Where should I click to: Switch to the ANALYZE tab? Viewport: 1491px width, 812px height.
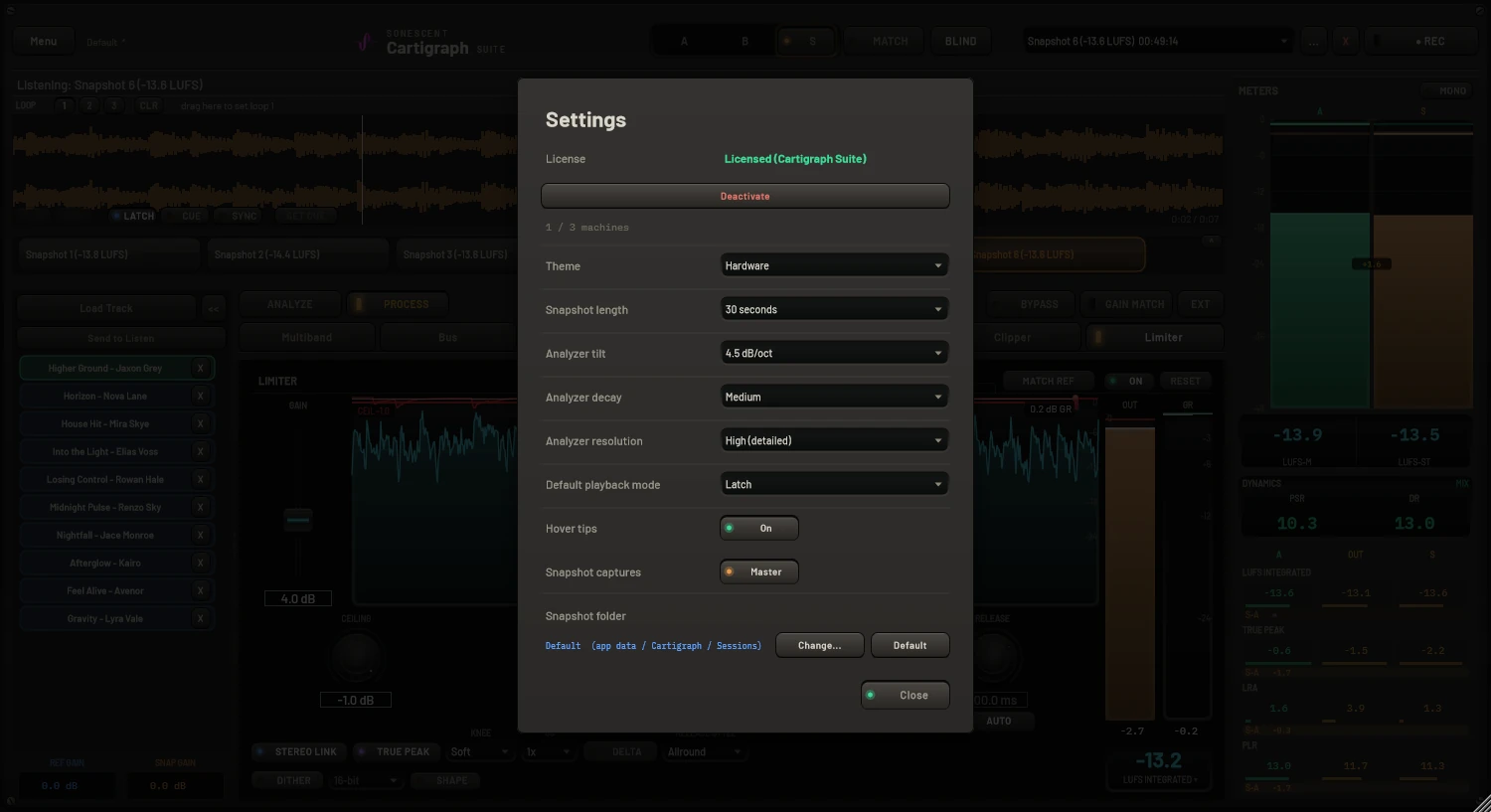[x=289, y=304]
